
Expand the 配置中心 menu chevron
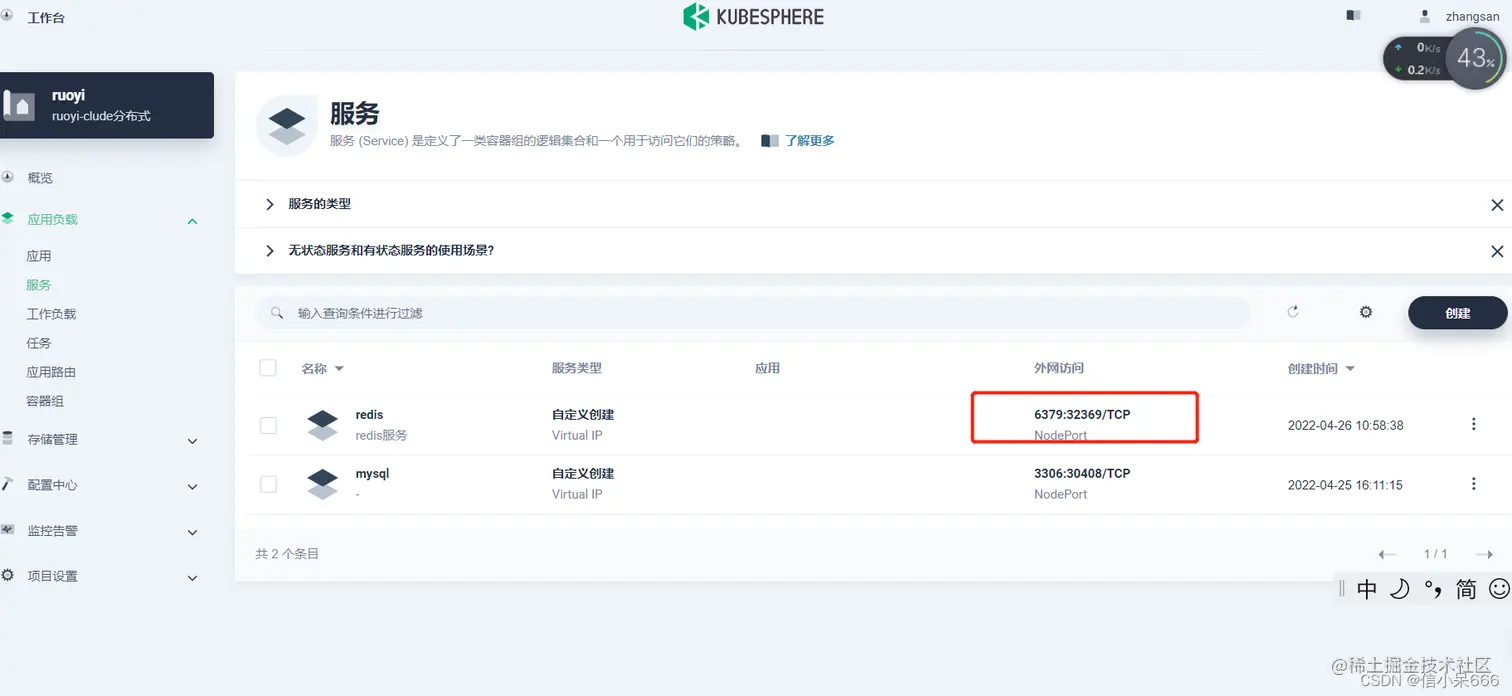(193, 486)
